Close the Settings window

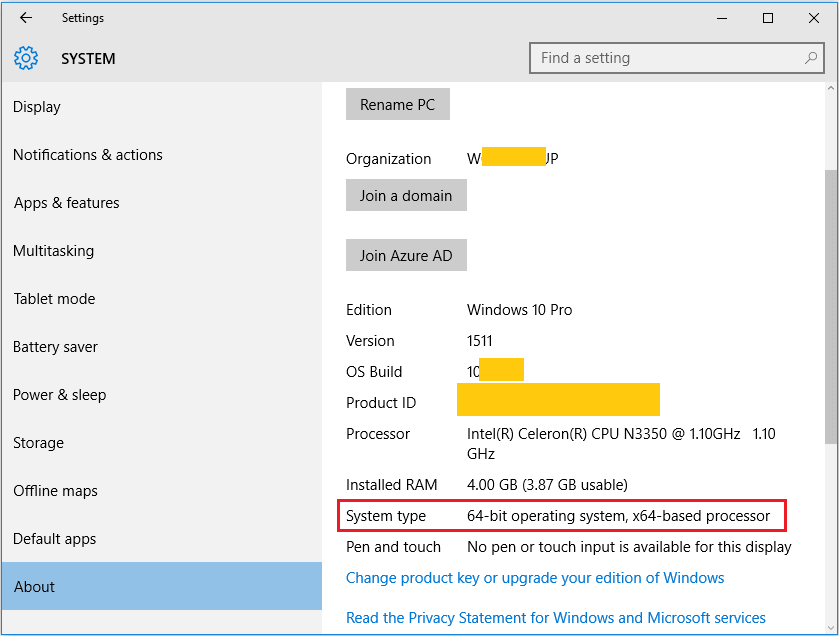814,18
